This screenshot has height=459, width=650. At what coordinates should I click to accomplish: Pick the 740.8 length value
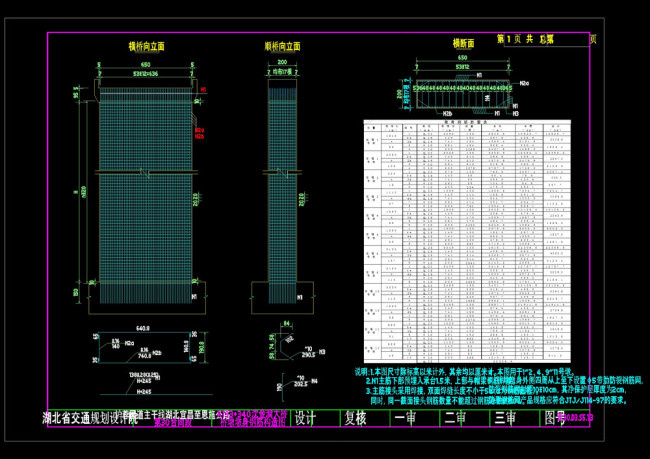click(x=144, y=356)
